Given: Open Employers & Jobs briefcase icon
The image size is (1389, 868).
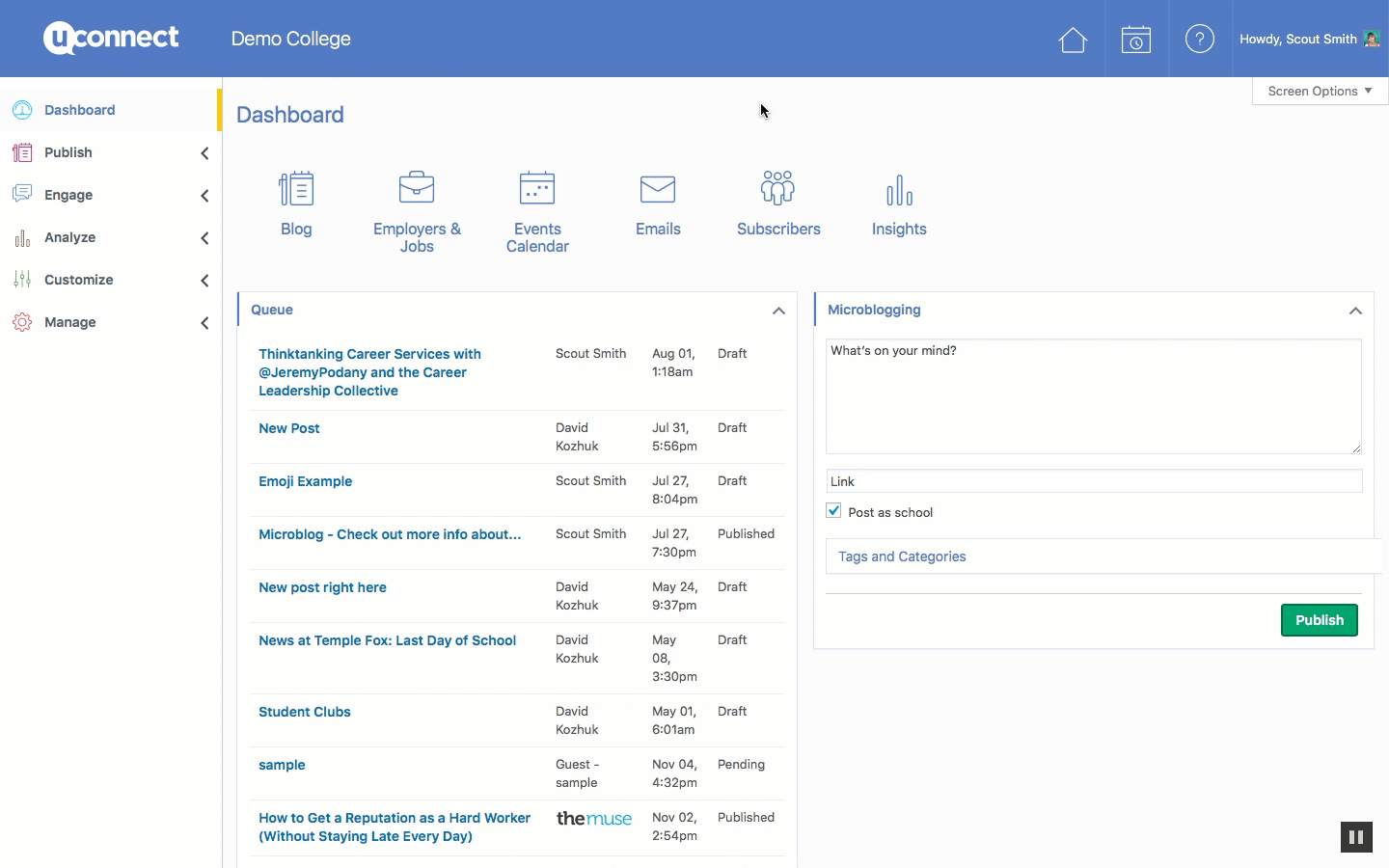Looking at the screenshot, I should click(x=417, y=187).
